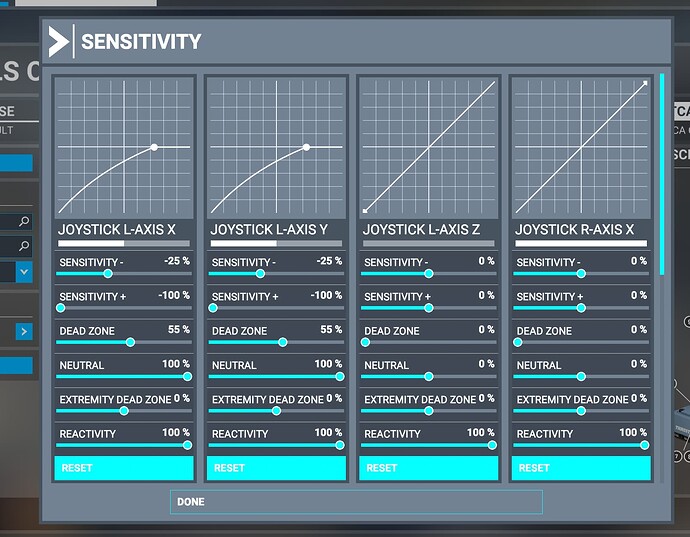The height and width of the screenshot is (537, 690).
Task: Adjust Neutral slider for R-Axis X
Action: (x=581, y=377)
